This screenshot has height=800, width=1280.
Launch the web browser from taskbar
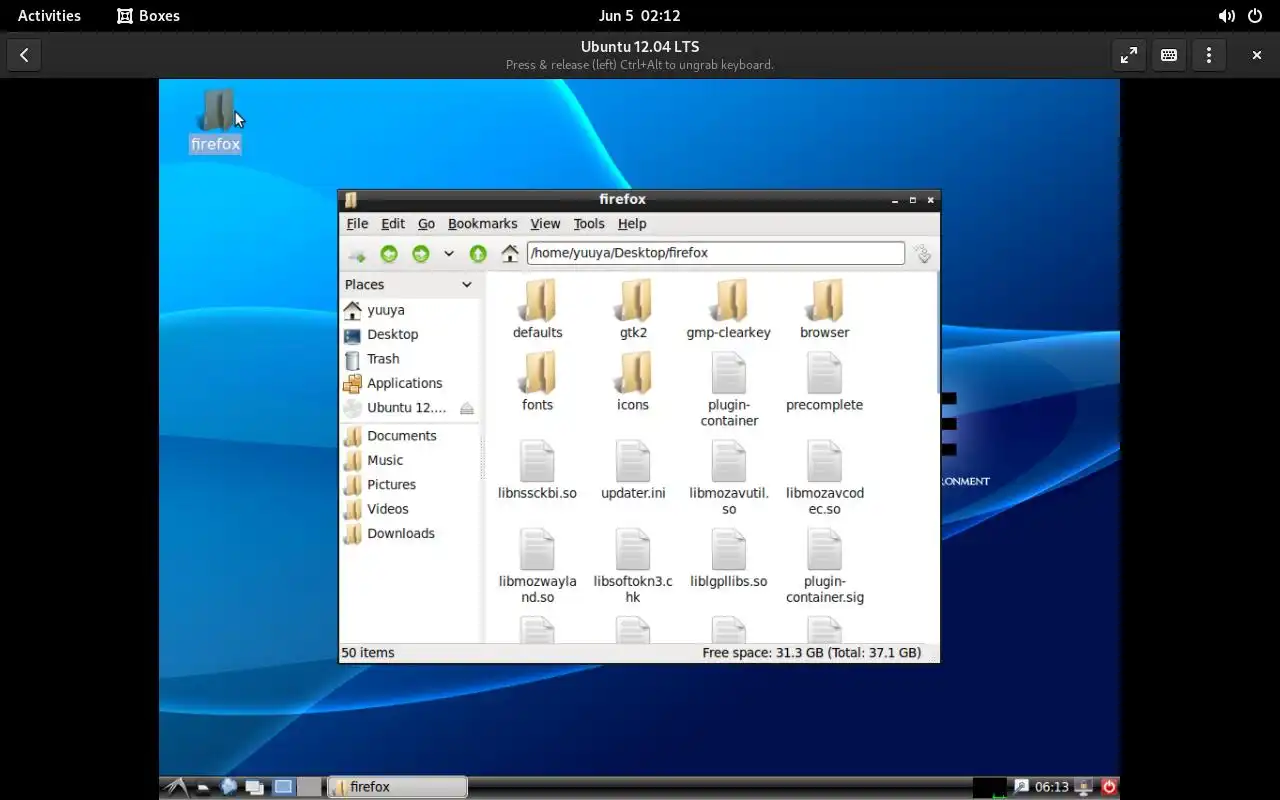pyautogui.click(x=229, y=787)
